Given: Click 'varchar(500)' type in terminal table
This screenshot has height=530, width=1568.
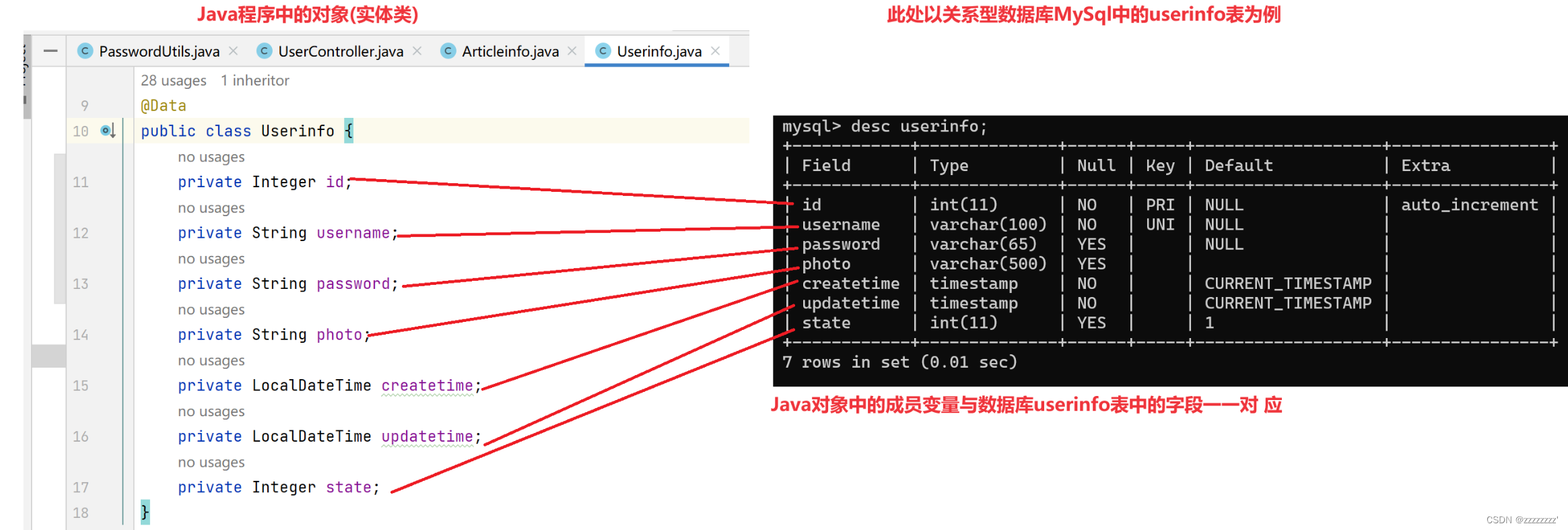Looking at the screenshot, I should pos(988,264).
